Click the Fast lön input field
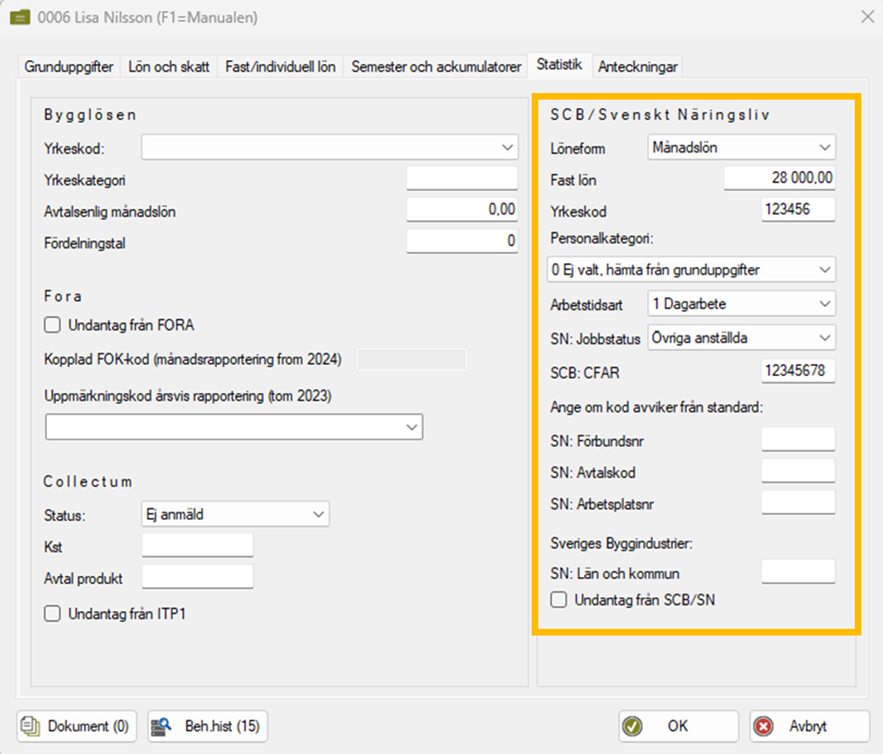 point(779,179)
